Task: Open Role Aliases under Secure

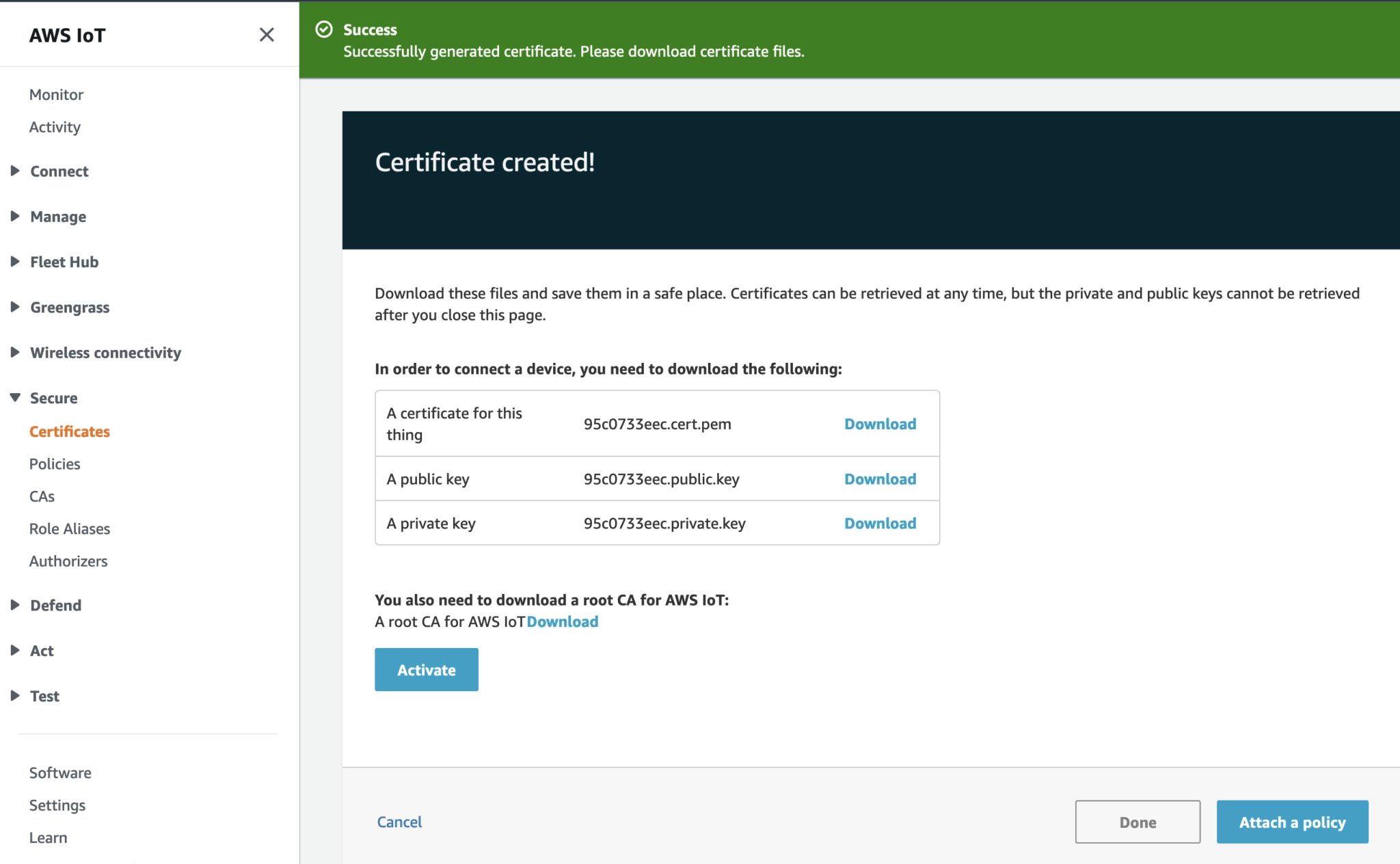Action: 70,528
